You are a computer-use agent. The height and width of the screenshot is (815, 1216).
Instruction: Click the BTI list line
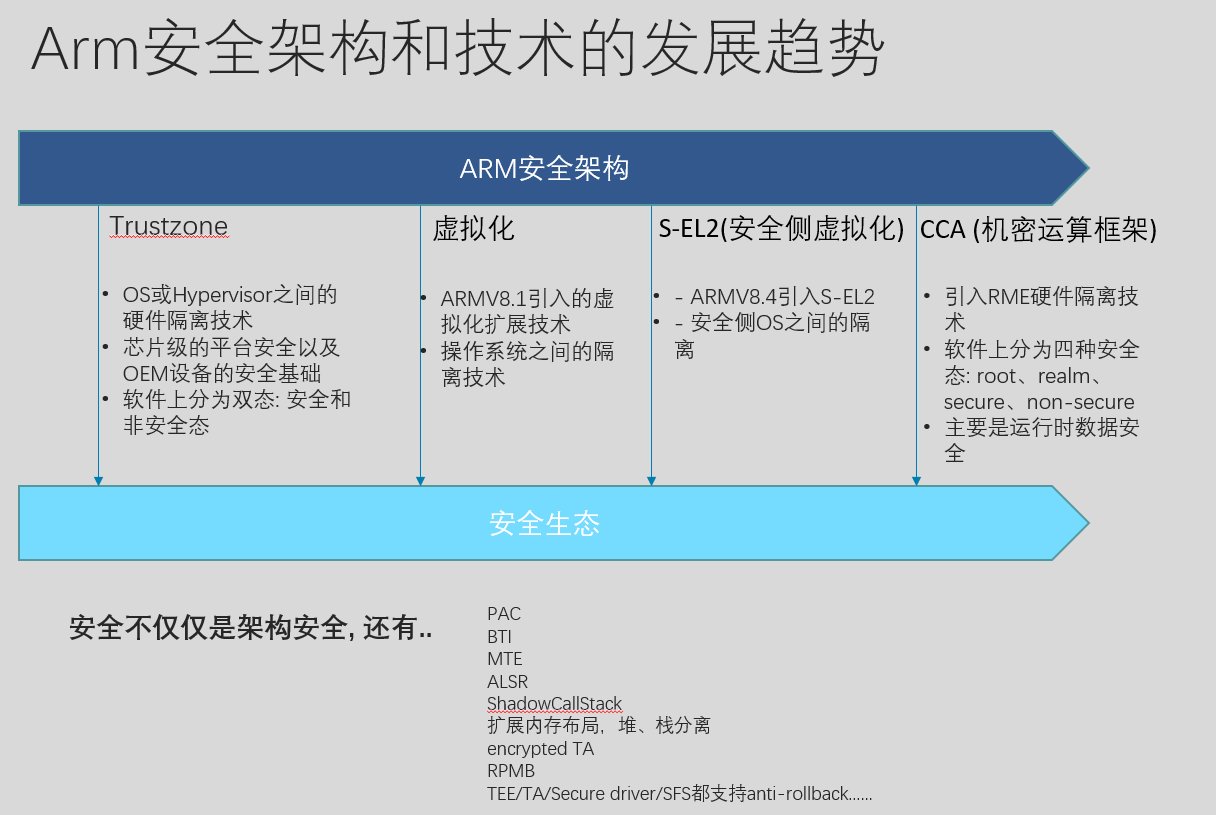point(500,636)
